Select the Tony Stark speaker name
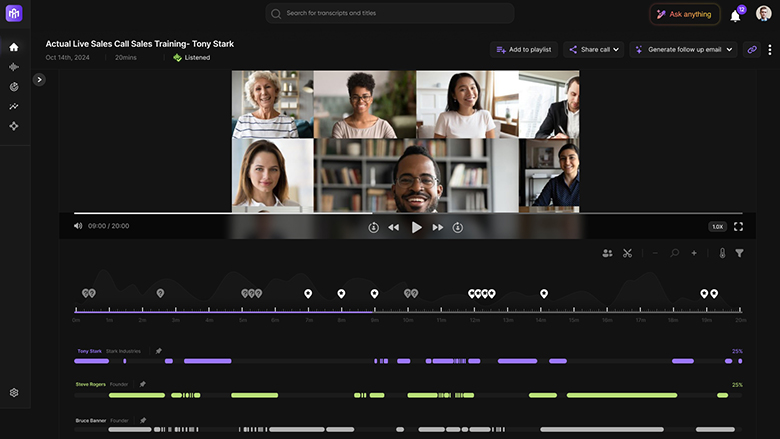 90,351
